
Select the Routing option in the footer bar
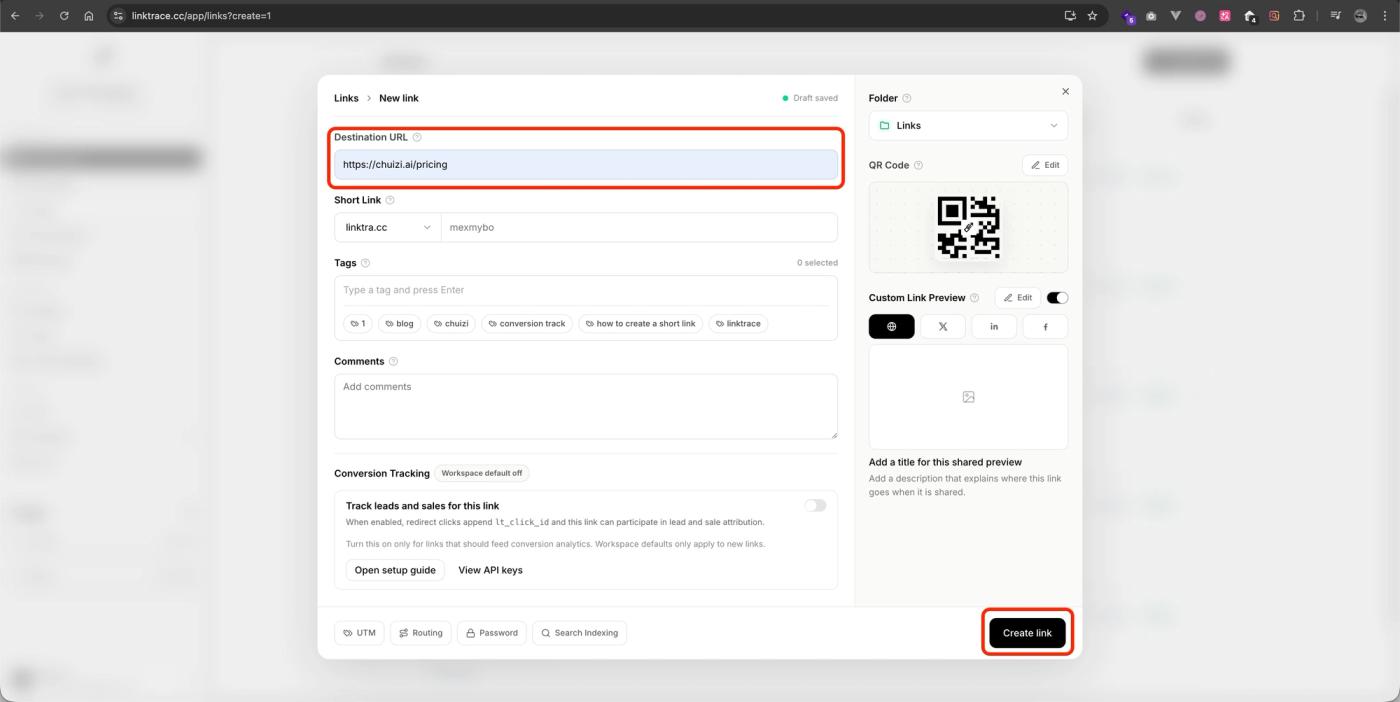tap(420, 632)
